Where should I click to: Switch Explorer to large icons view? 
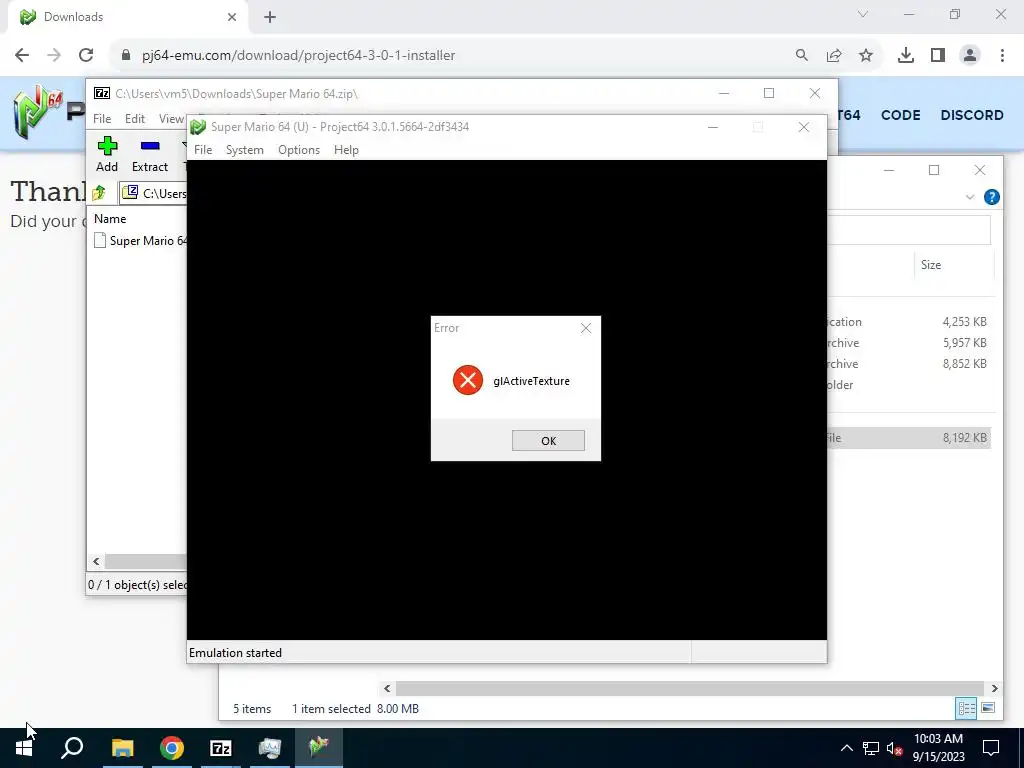coord(988,709)
